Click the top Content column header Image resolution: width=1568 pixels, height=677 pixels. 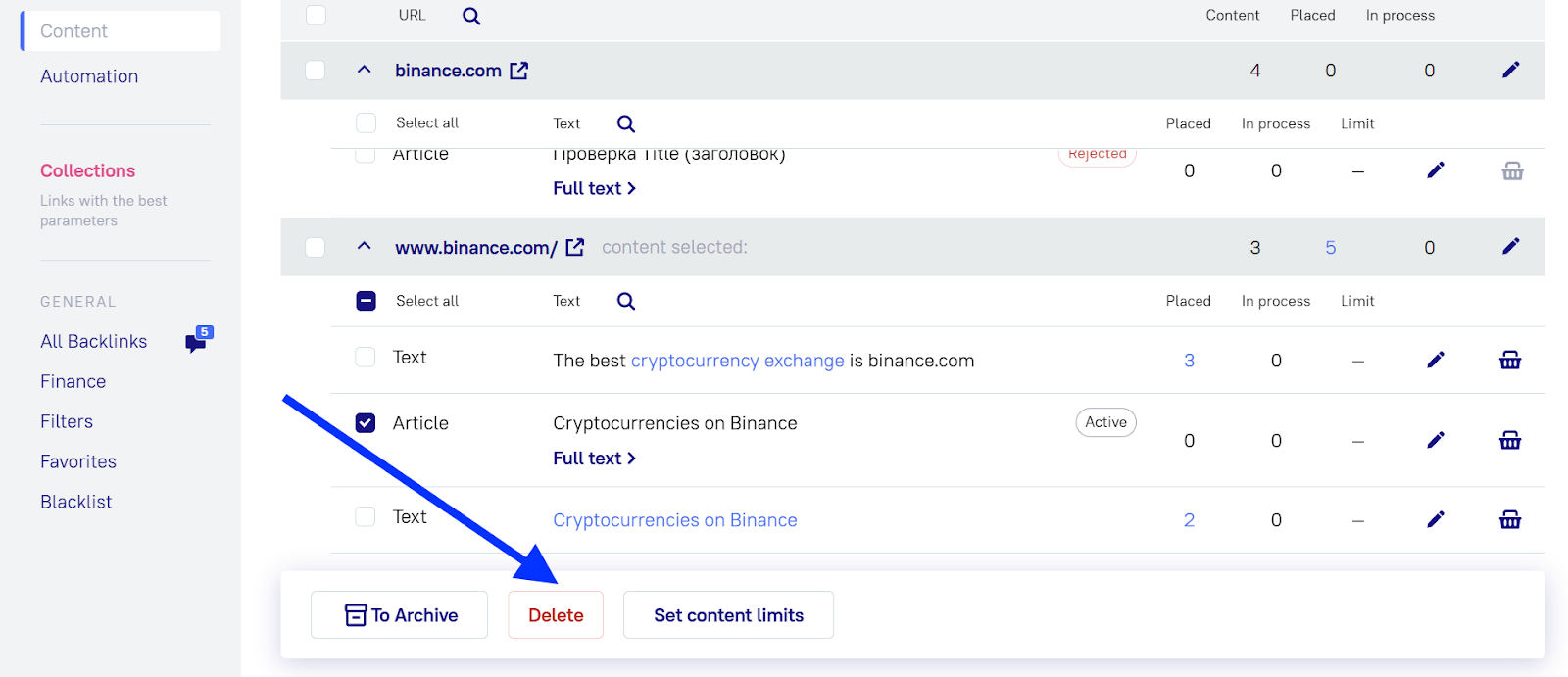click(1232, 15)
